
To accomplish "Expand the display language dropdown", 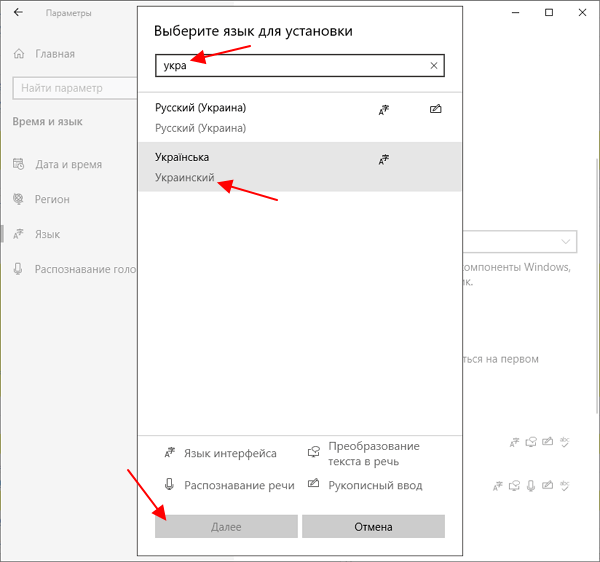I will [520, 241].
